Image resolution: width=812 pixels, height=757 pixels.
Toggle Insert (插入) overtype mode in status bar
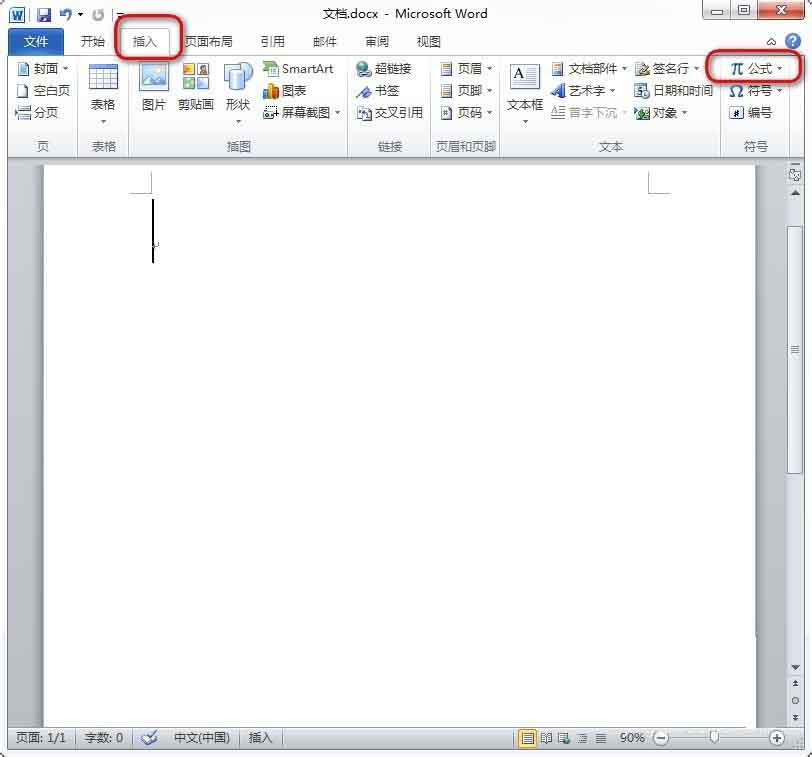point(260,737)
